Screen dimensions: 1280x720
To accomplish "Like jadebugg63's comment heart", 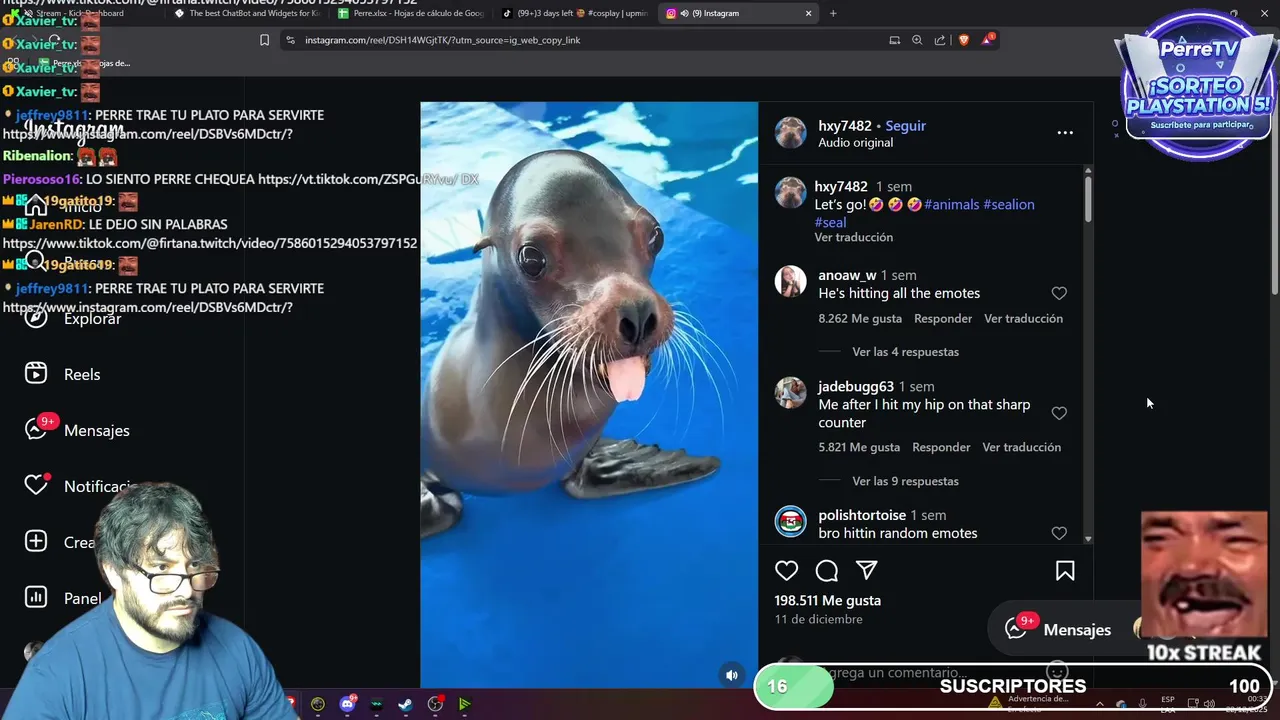I will coord(1059,413).
